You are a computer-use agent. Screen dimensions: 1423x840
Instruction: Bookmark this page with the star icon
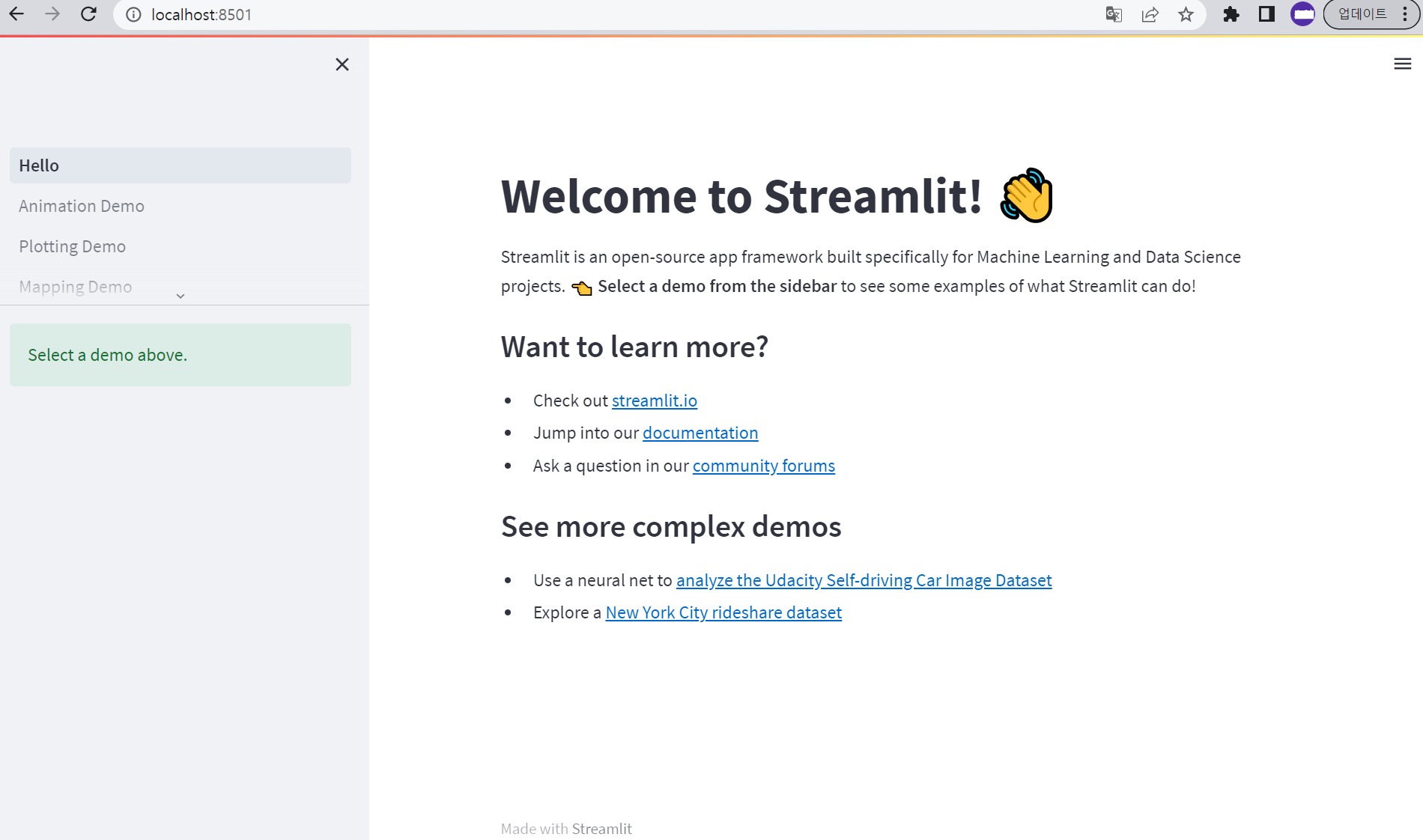coord(1186,14)
